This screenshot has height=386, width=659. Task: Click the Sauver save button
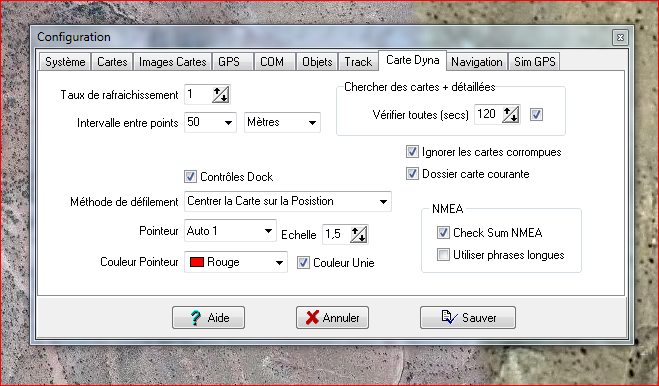pos(468,317)
